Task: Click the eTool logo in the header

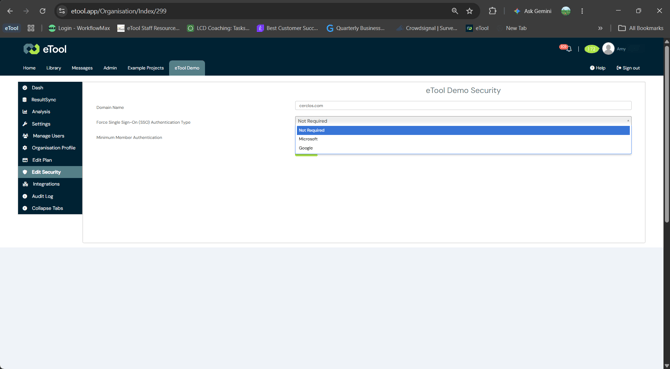Action: pos(45,50)
